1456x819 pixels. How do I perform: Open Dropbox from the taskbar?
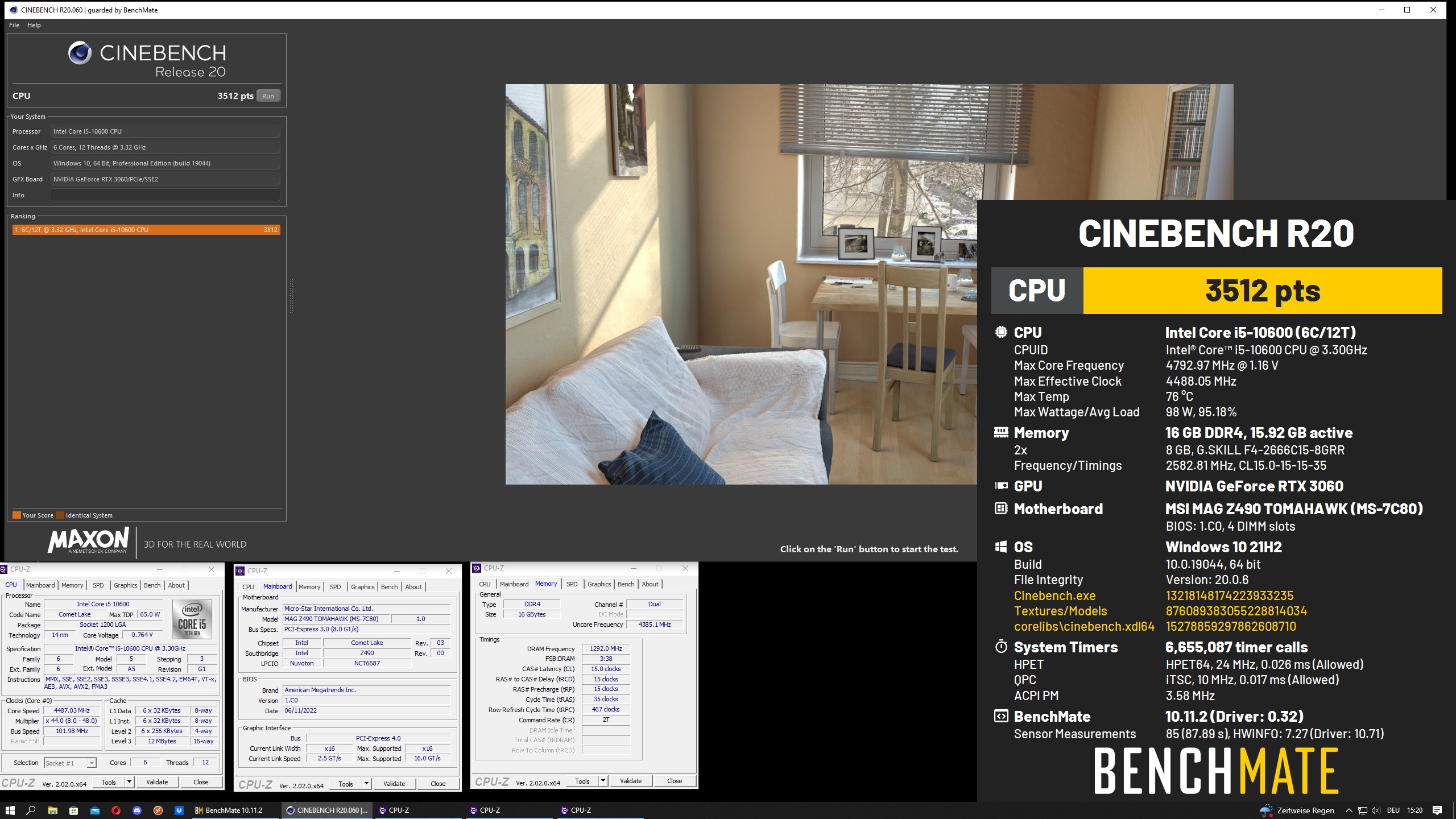(179, 810)
